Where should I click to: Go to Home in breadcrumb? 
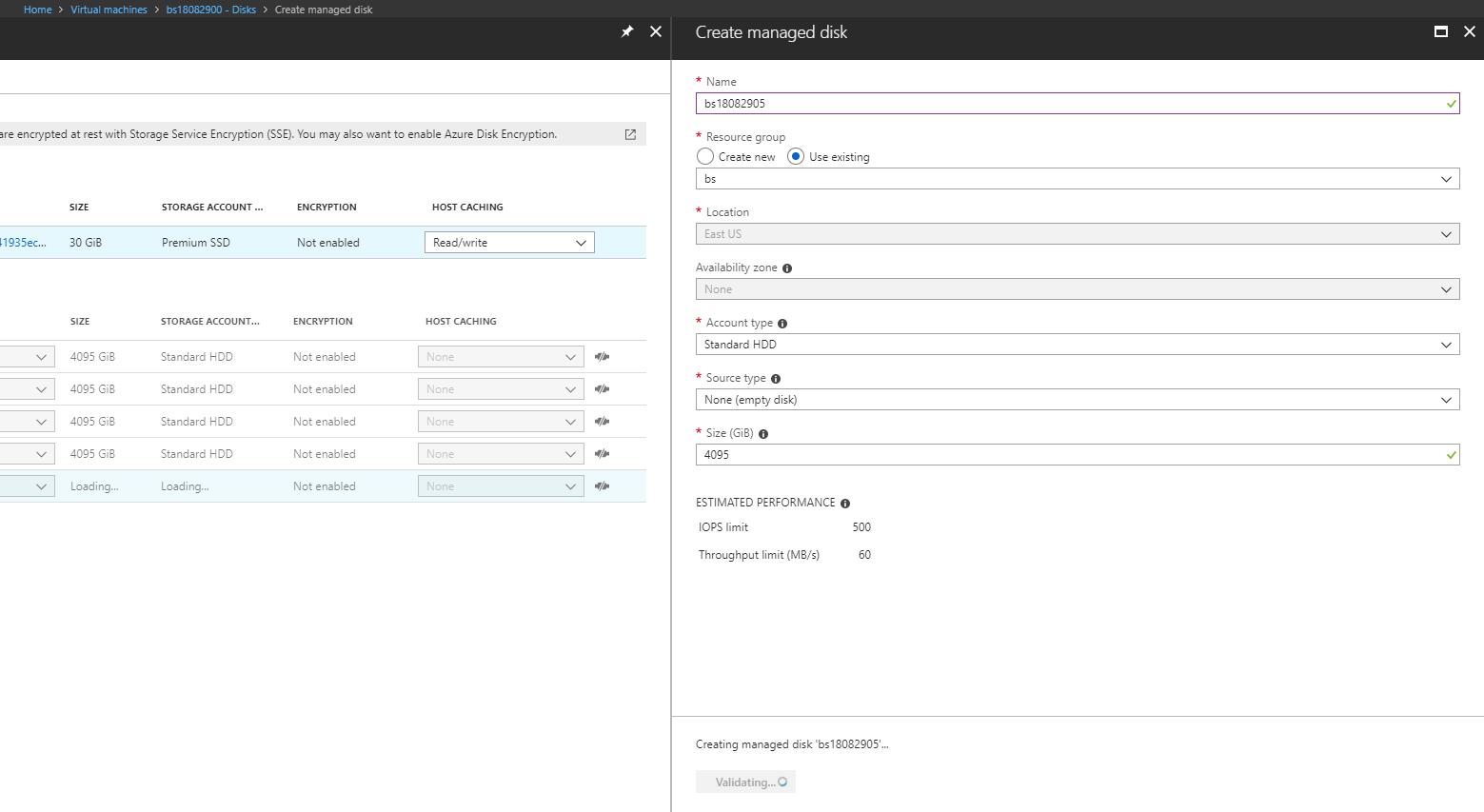(38, 10)
